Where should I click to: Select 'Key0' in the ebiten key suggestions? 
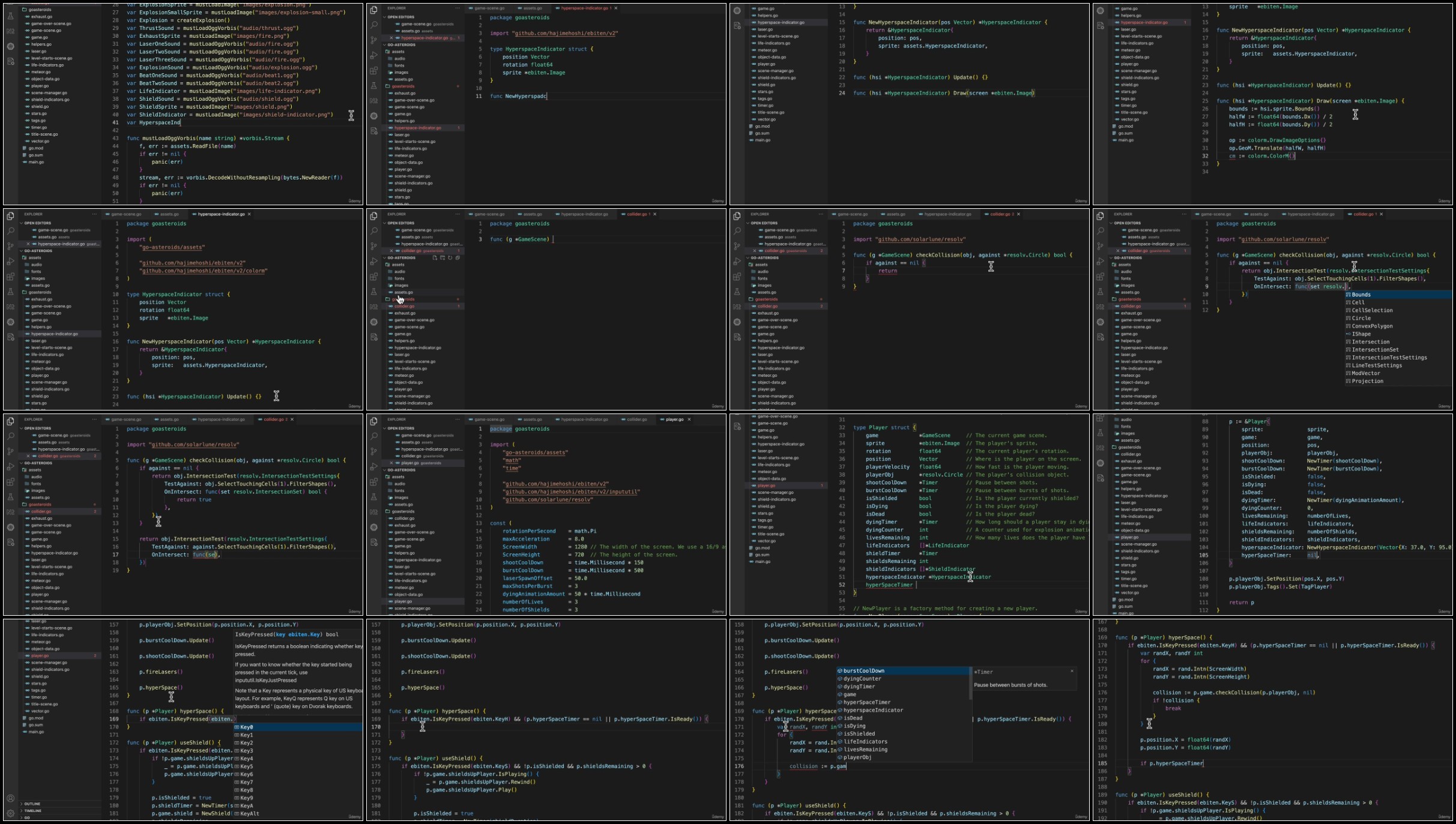pyautogui.click(x=298, y=727)
